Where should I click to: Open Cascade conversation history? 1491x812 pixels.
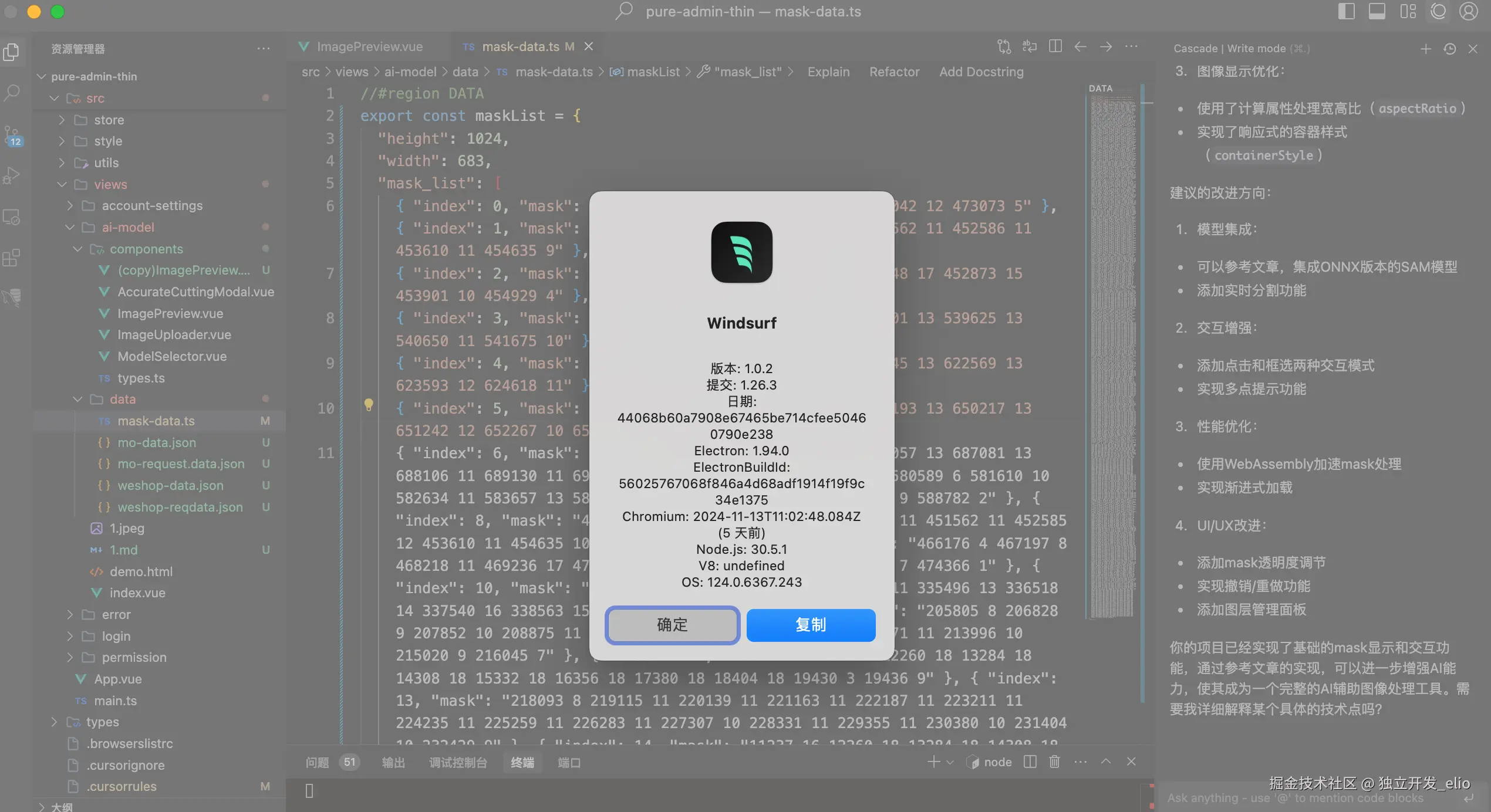click(1450, 49)
